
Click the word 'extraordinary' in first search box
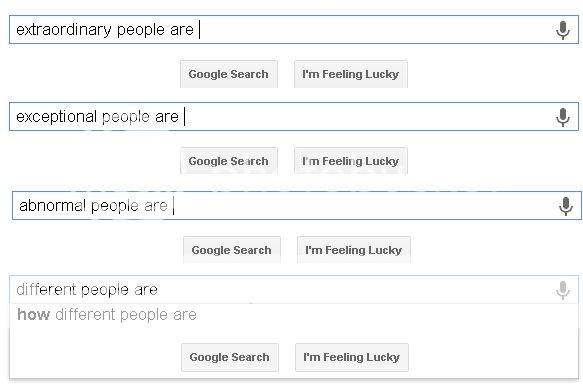tap(64, 30)
